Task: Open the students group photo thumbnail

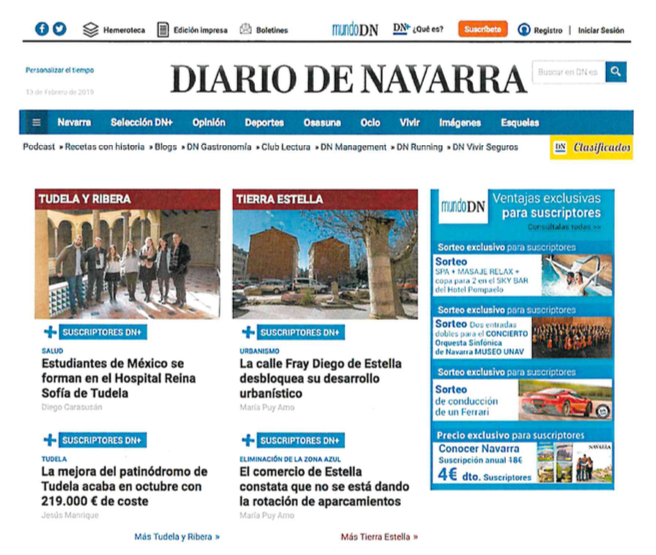Action: coord(127,264)
